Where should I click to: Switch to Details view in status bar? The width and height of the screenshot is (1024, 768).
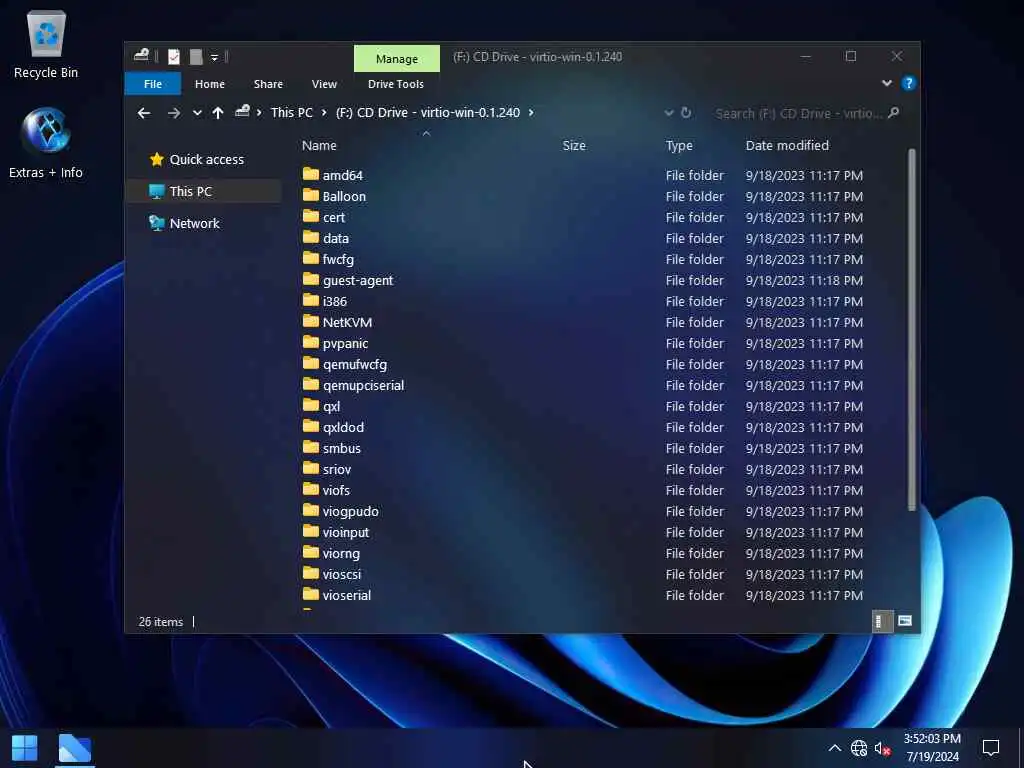point(882,621)
